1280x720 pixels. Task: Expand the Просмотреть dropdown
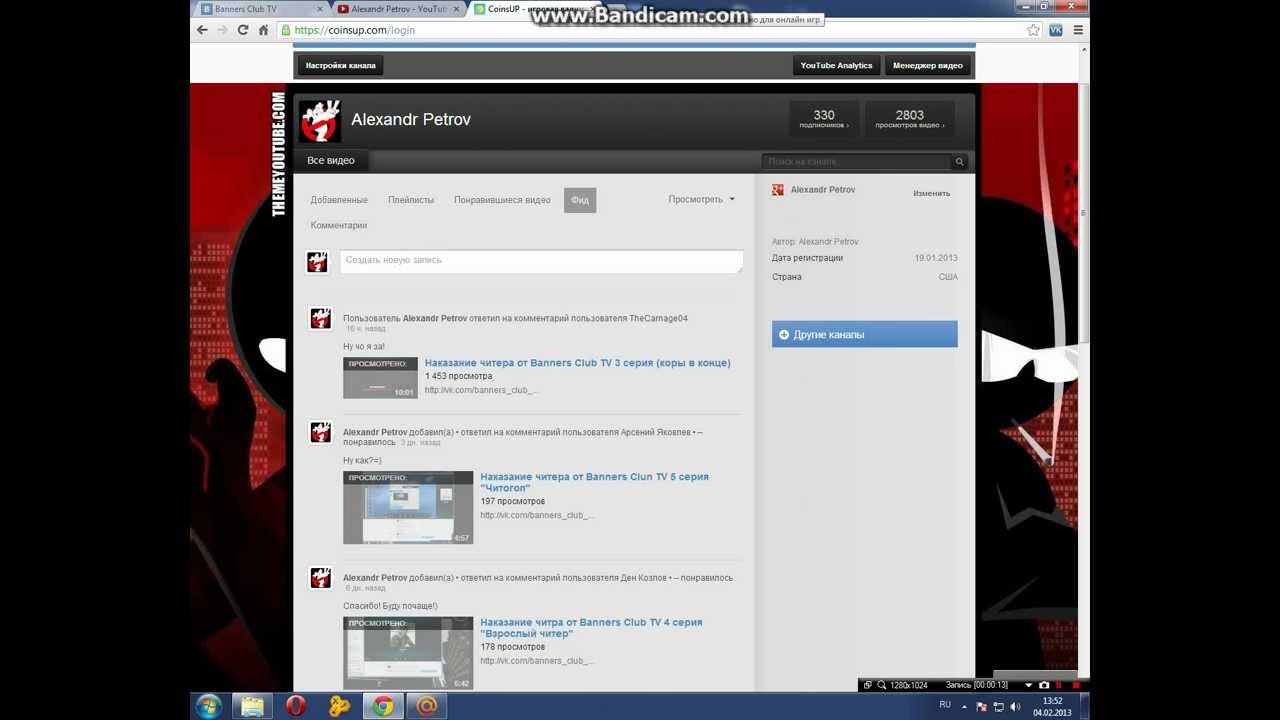coord(701,199)
